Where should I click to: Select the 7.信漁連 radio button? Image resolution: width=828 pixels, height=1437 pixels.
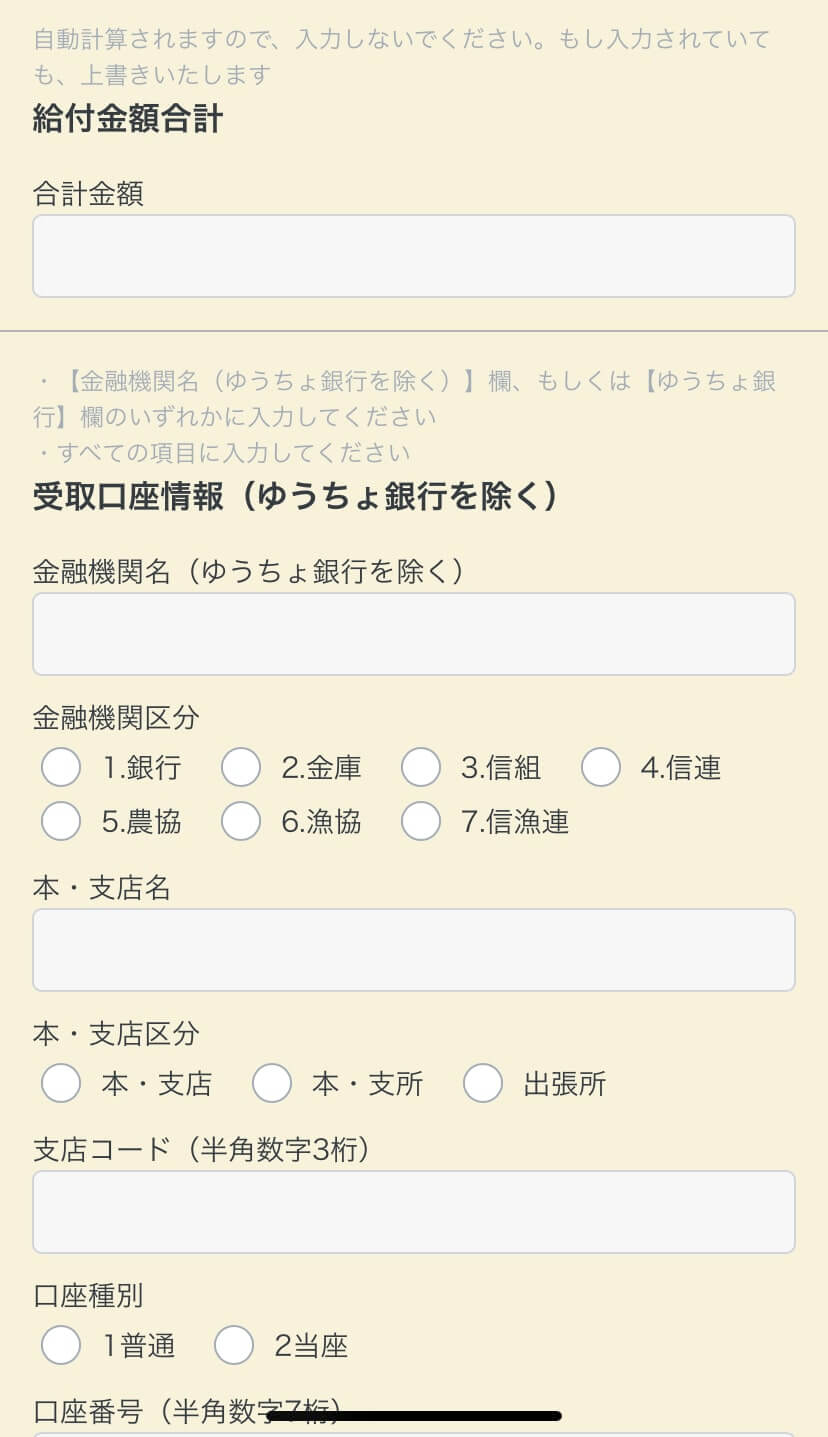coord(421,822)
